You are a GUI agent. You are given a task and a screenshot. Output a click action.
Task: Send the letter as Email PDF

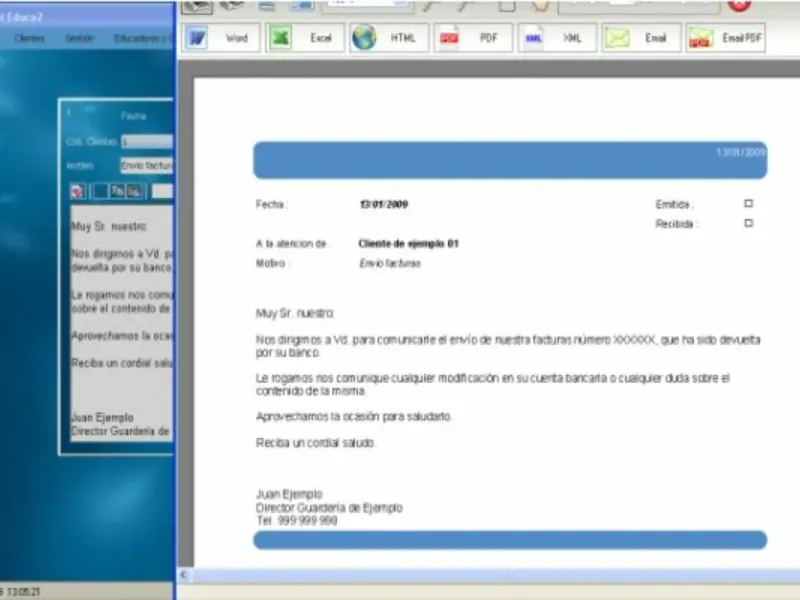pyautogui.click(x=726, y=38)
